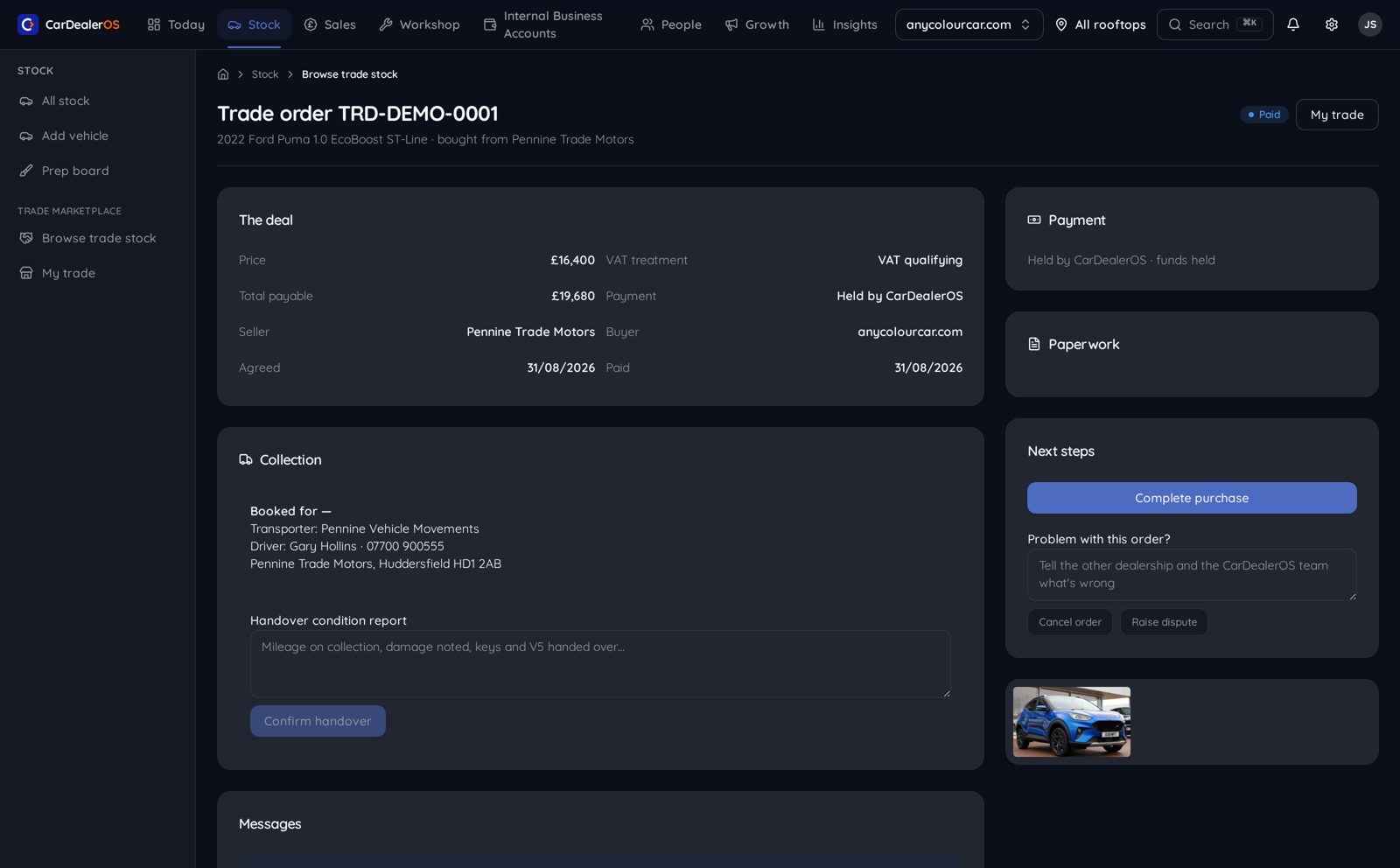Click the Handover condition report textarea
The image size is (1400, 868).
pos(600,664)
